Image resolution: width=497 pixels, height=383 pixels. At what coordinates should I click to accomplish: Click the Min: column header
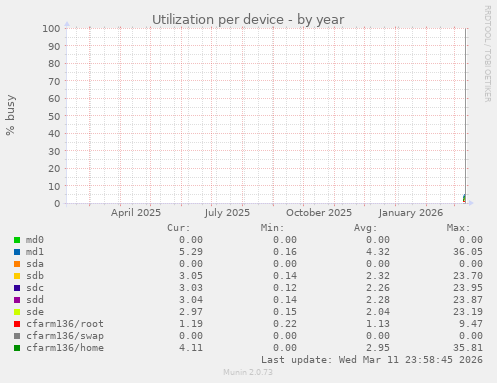pyautogui.click(x=272, y=228)
